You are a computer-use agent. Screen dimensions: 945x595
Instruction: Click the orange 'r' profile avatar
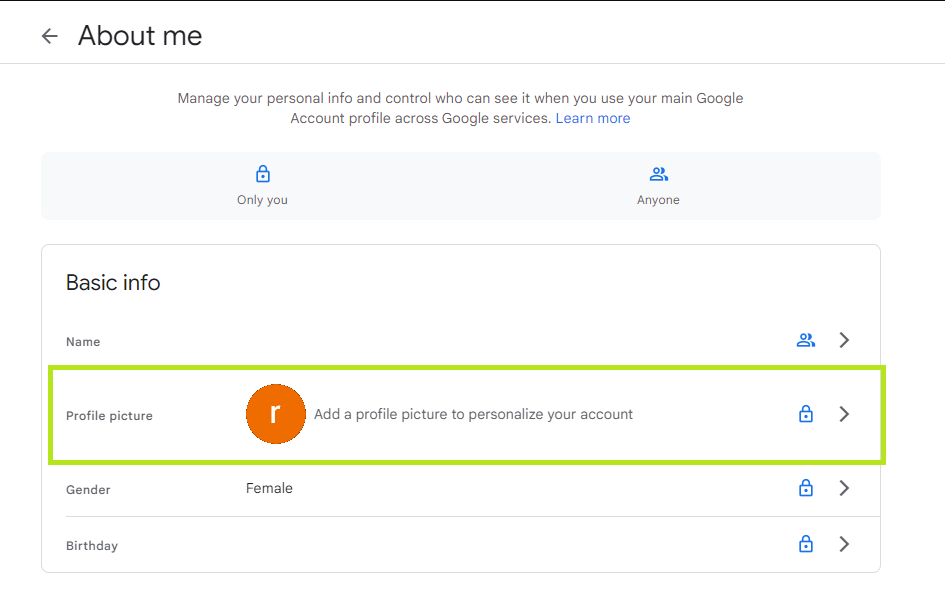275,414
